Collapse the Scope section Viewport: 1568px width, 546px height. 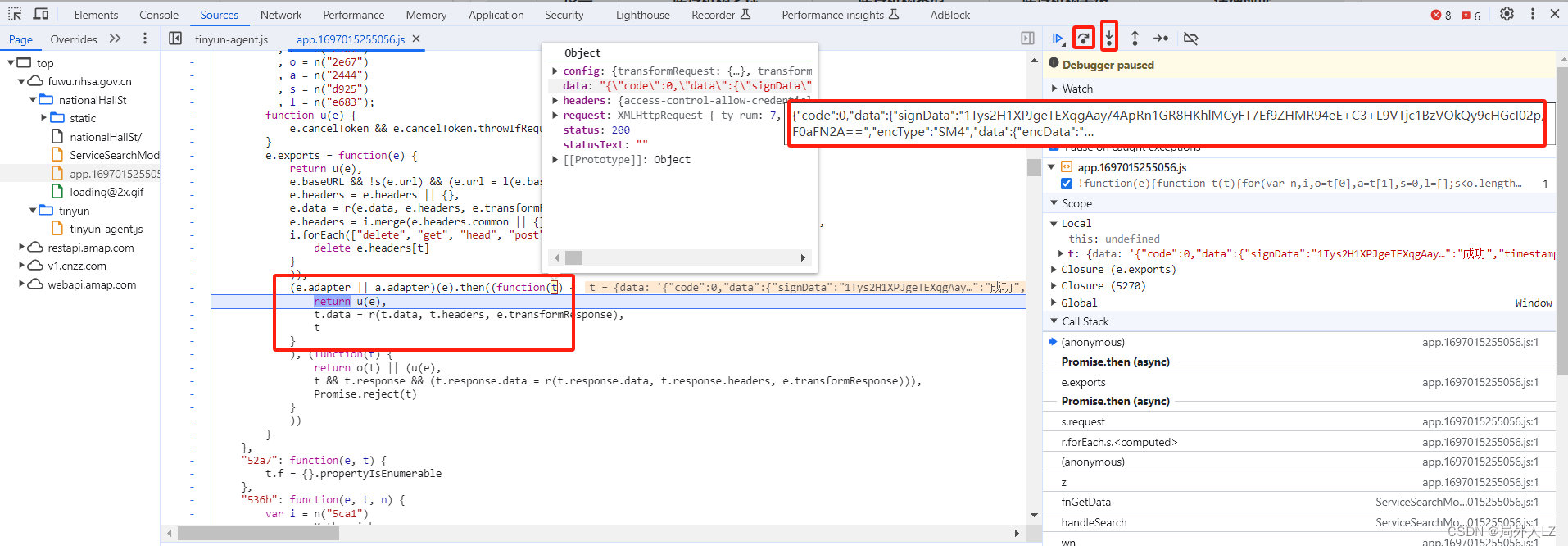coord(1054,203)
